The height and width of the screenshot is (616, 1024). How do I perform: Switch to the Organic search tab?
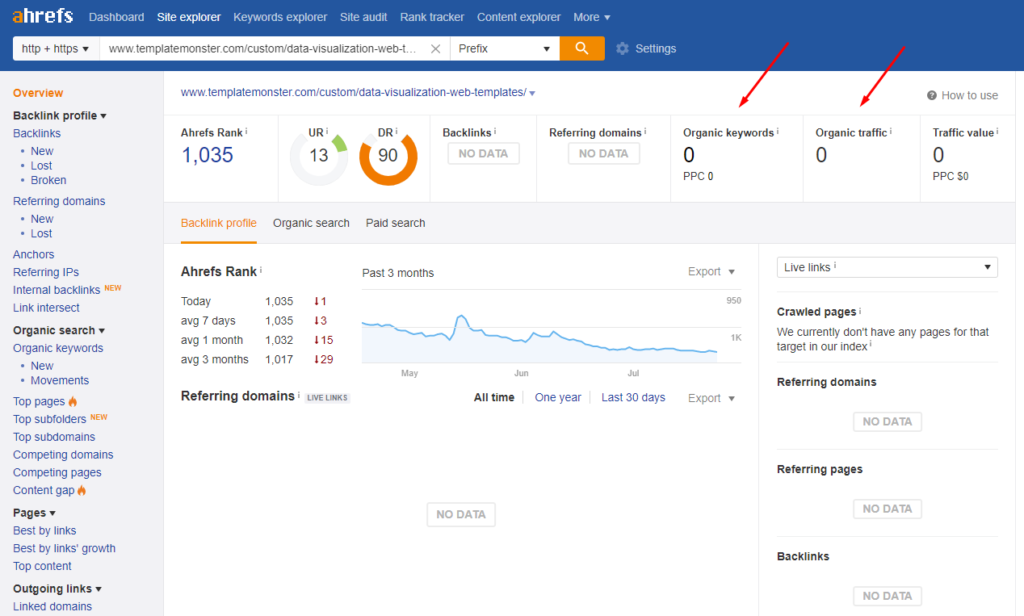(x=310, y=223)
